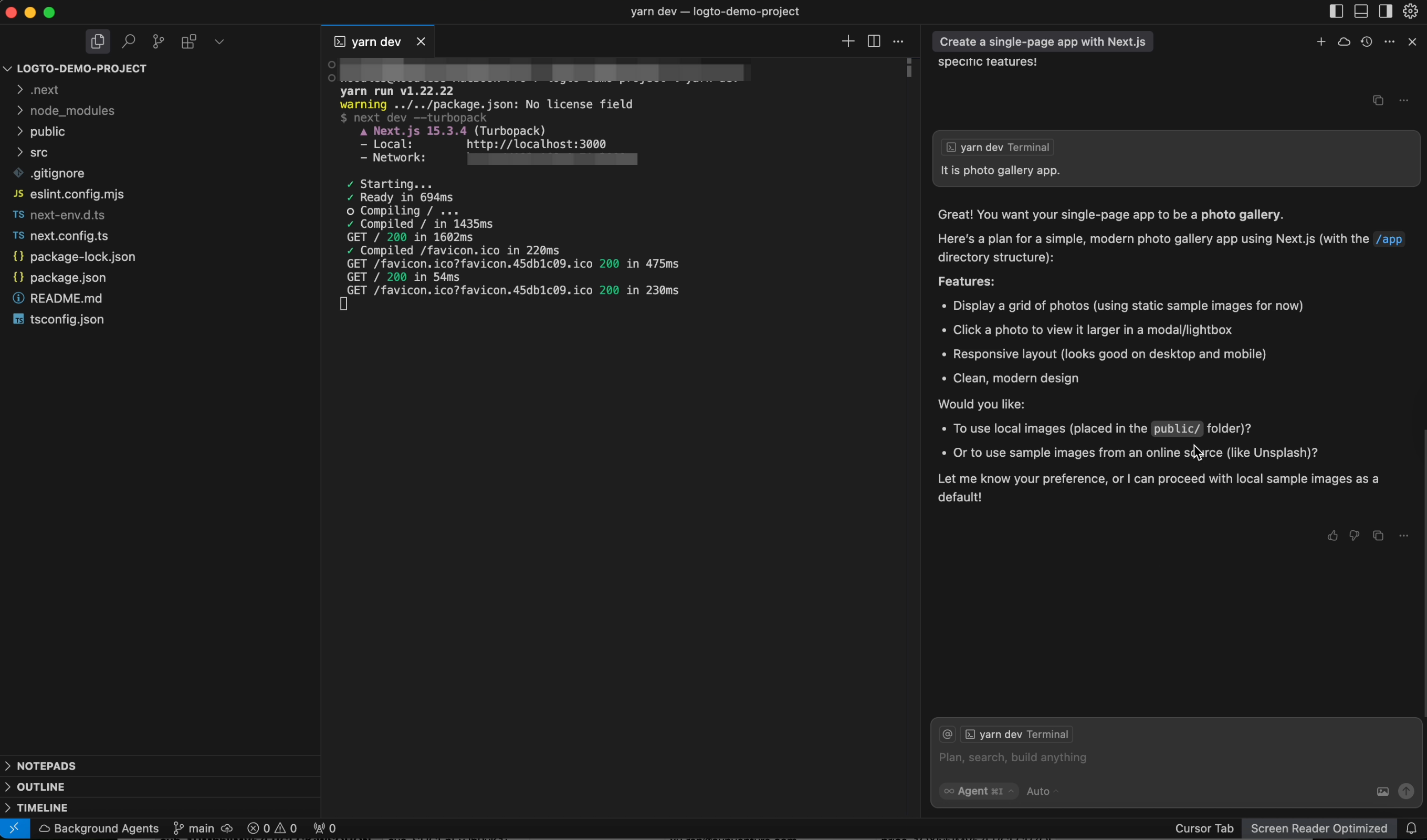Image resolution: width=1427 pixels, height=840 pixels.
Task: Open the Explorer view icon
Action: point(98,41)
